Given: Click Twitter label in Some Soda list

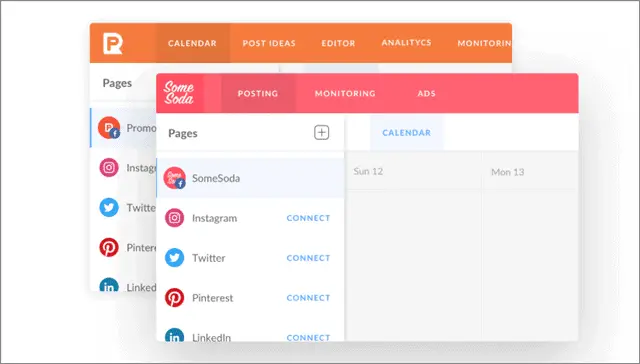Looking at the screenshot, I should pyautogui.click(x=209, y=258).
